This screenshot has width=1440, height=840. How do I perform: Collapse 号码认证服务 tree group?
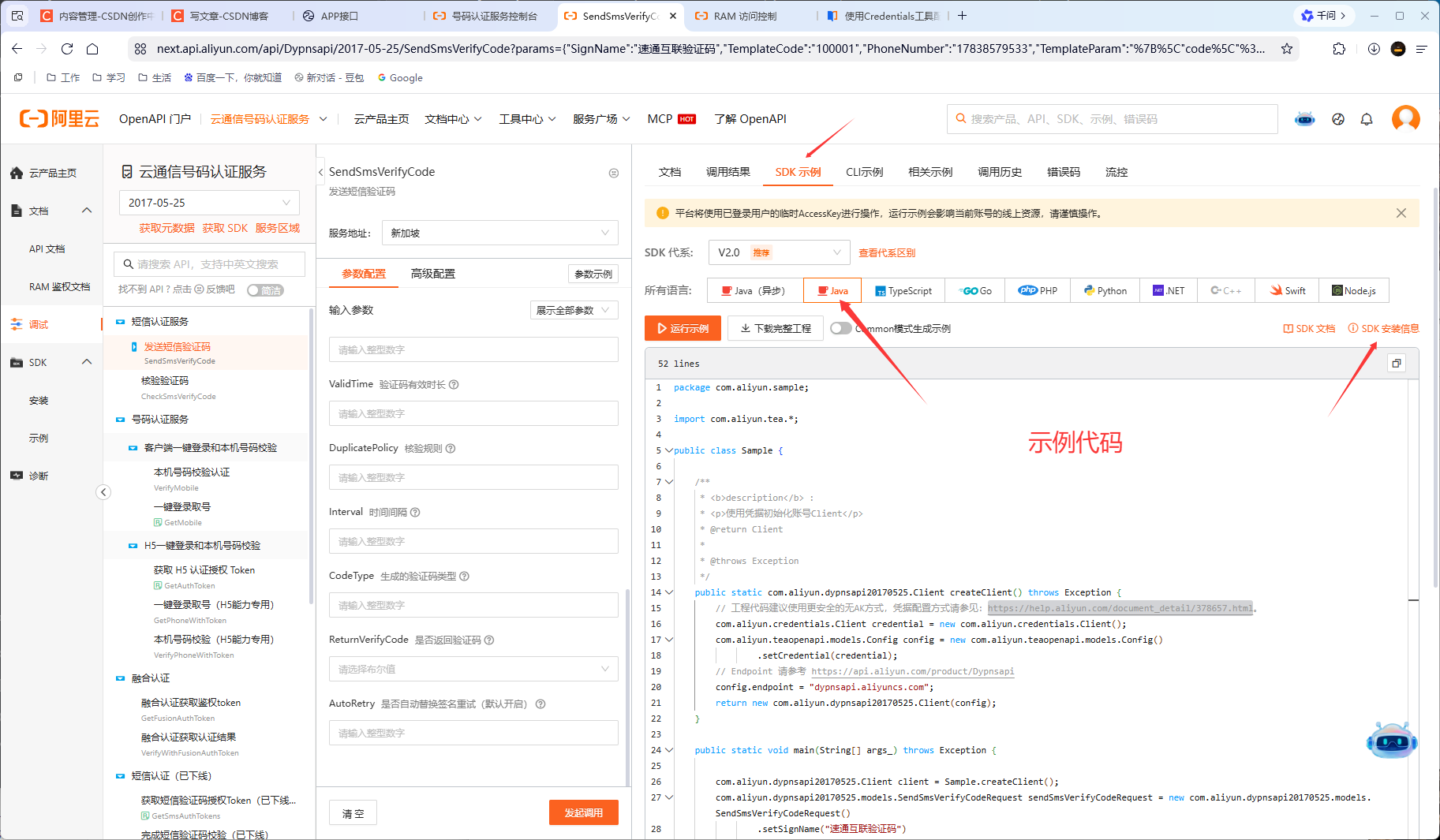coord(121,420)
